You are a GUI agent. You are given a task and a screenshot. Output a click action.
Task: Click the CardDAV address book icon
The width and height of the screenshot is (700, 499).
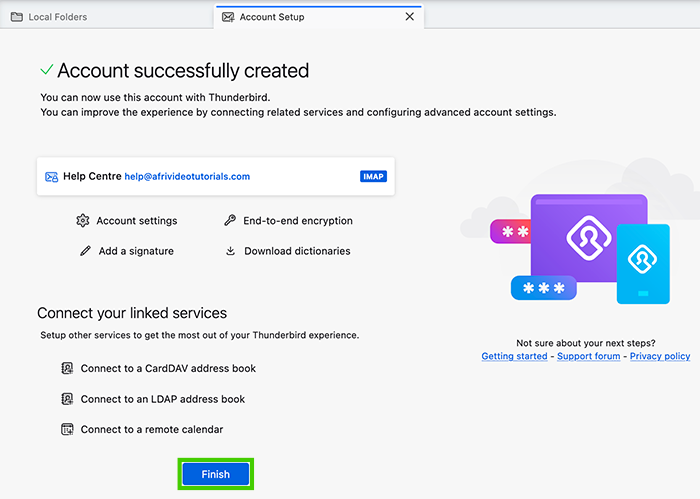(x=67, y=368)
